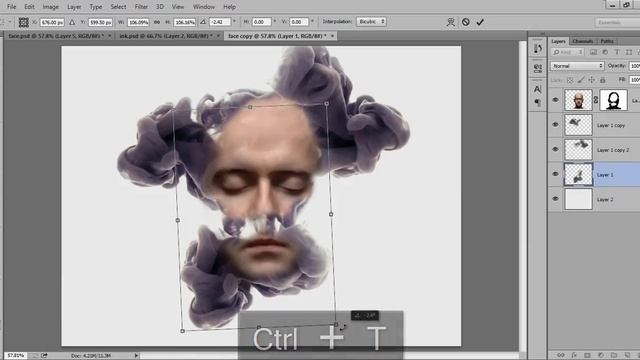Open the Image menu
The height and width of the screenshot is (360, 640).
pyautogui.click(x=51, y=7)
